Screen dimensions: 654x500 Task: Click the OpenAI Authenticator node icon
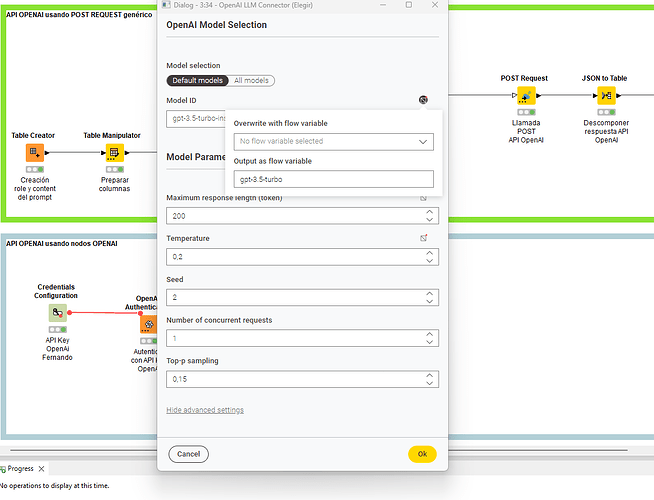(x=148, y=324)
